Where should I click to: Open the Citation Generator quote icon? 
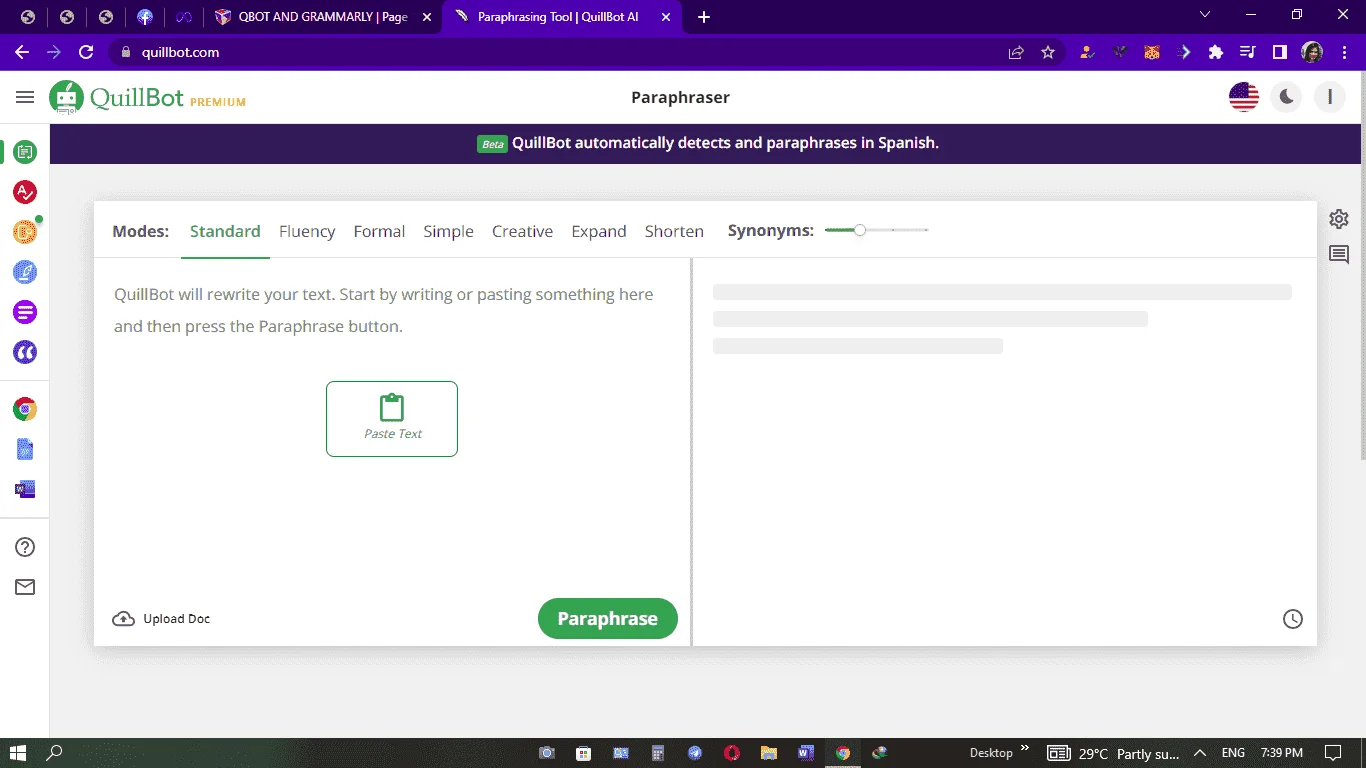coord(25,352)
